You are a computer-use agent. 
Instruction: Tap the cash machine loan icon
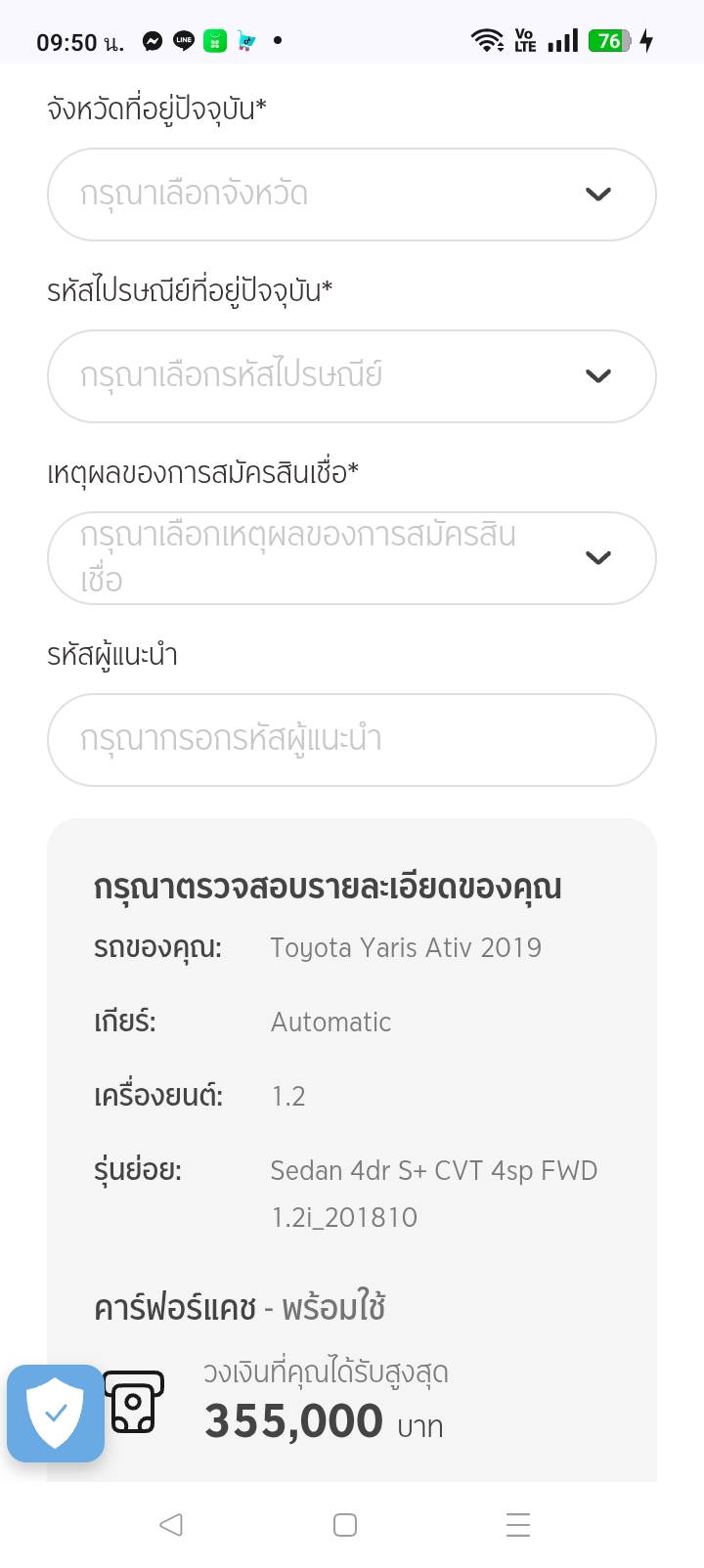tap(134, 1402)
